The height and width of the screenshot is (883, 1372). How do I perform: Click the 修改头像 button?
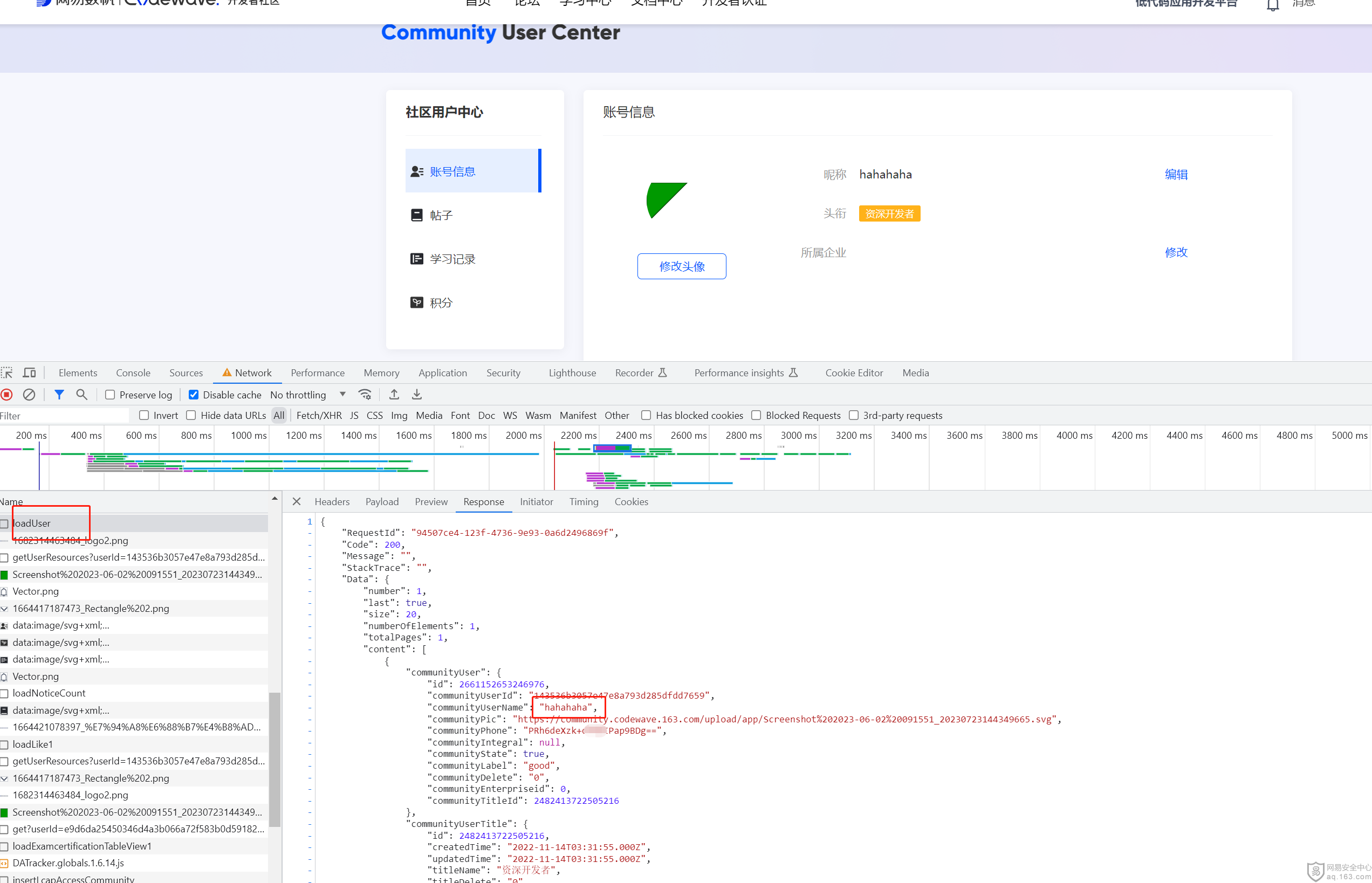coord(681,266)
